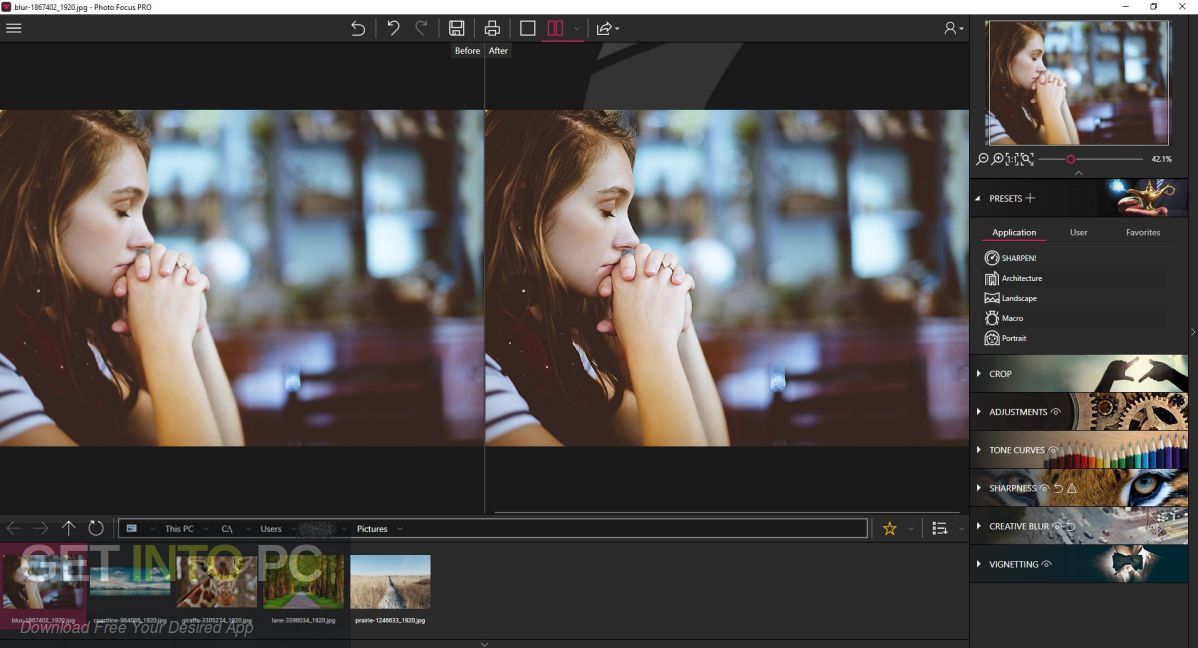Click the hamburger menu icon at top left
This screenshot has width=1198, height=648.
(x=14, y=28)
